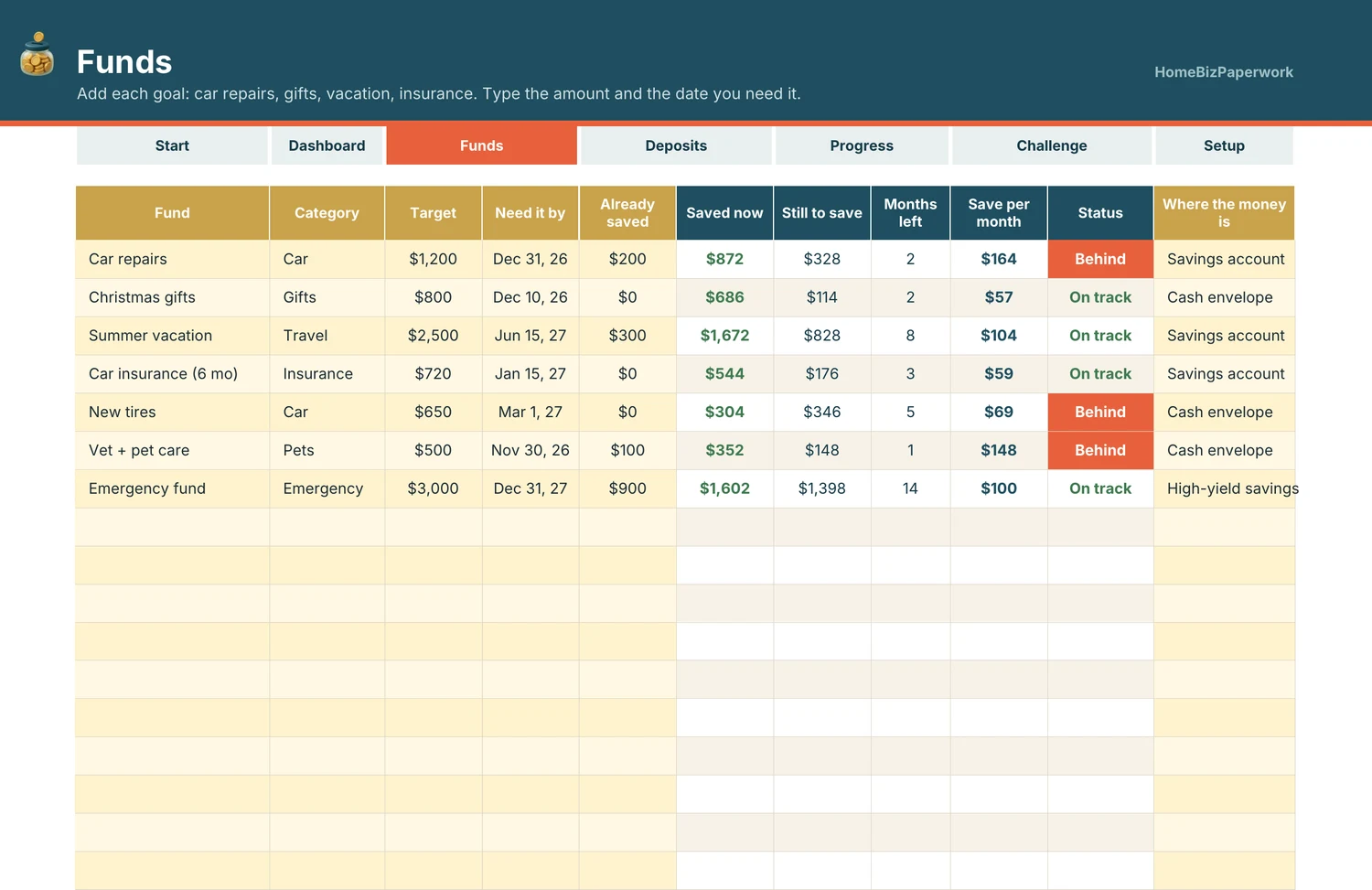Click the Status column header
This screenshot has height=890, width=1372.
tap(1100, 213)
